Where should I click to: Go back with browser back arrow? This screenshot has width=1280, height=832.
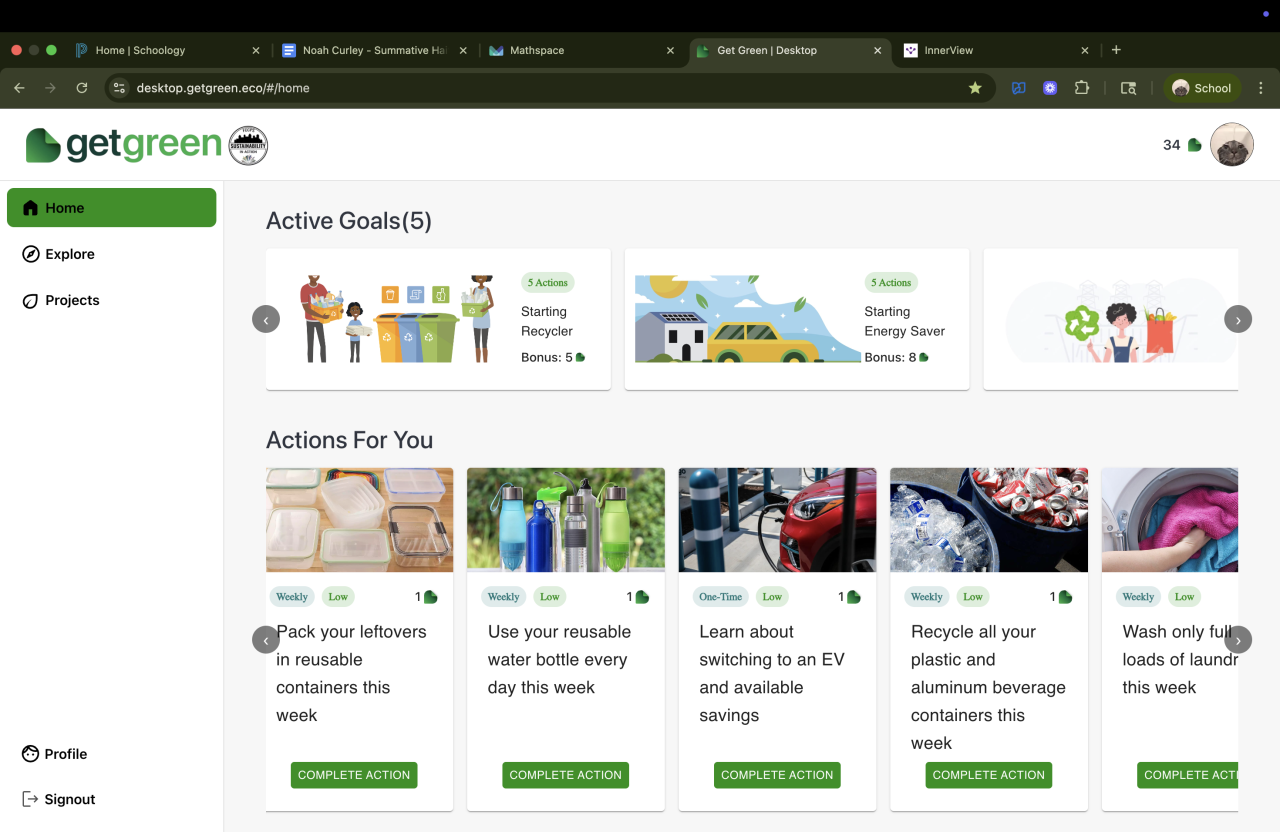coord(19,88)
